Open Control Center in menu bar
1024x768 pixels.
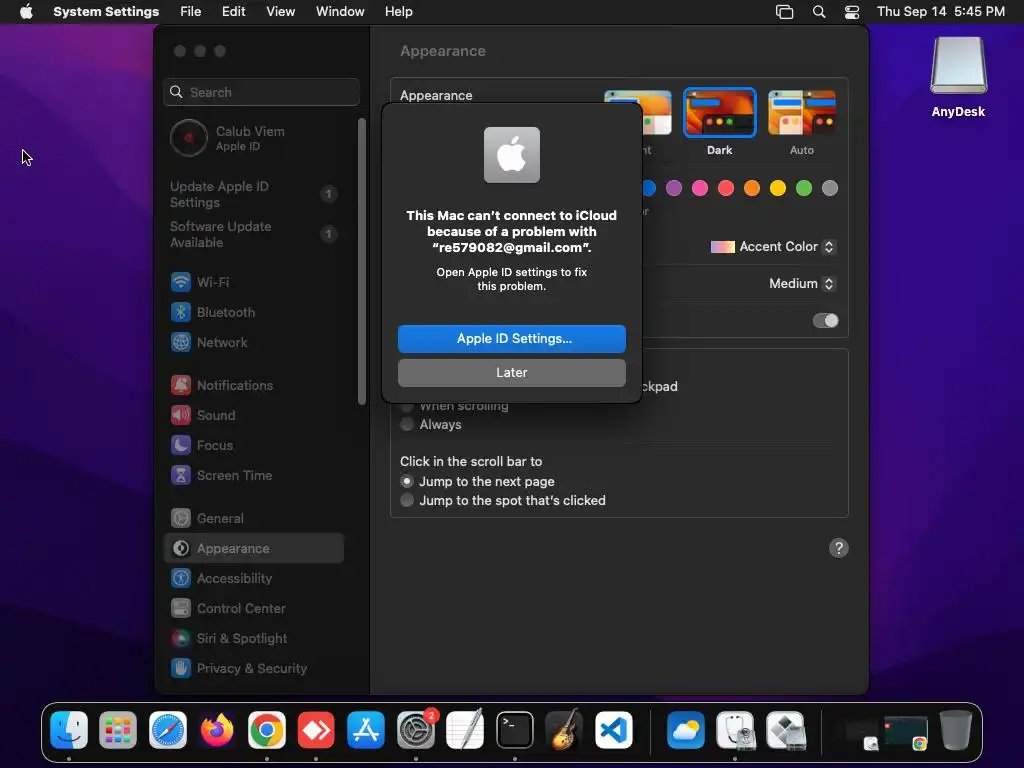click(x=852, y=12)
